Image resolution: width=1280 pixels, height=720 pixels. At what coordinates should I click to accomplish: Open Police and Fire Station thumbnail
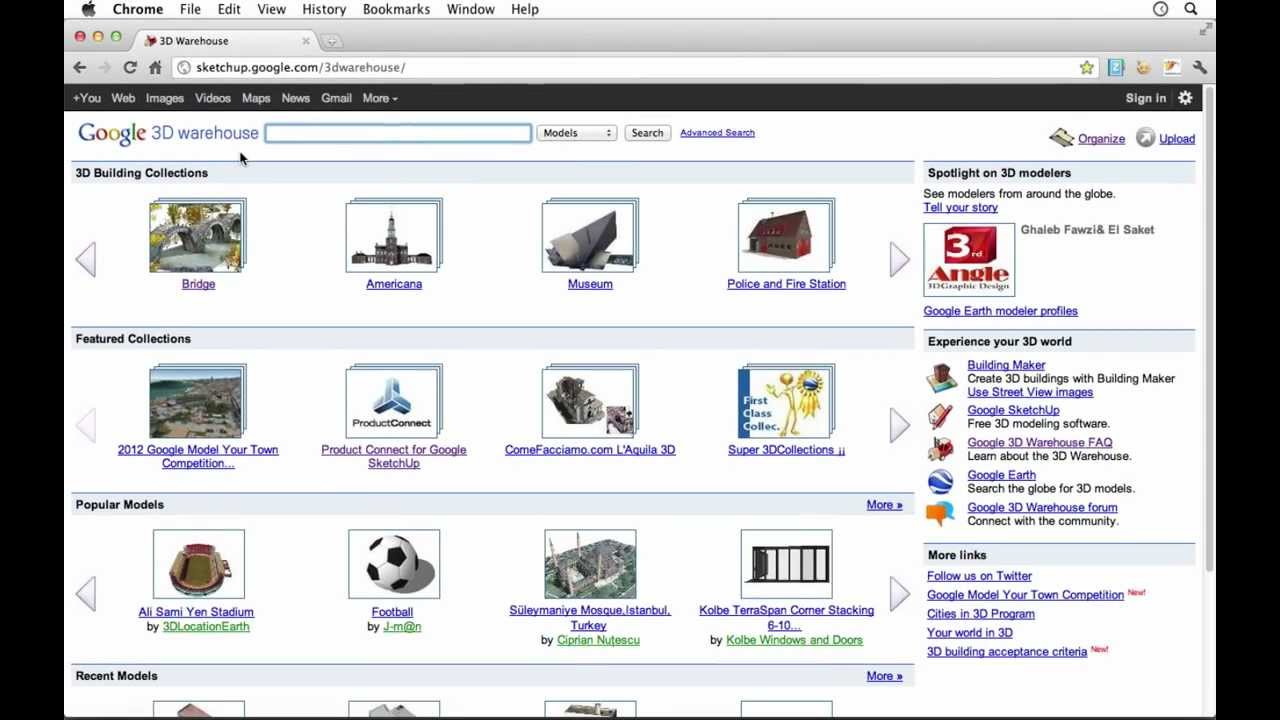(x=786, y=236)
